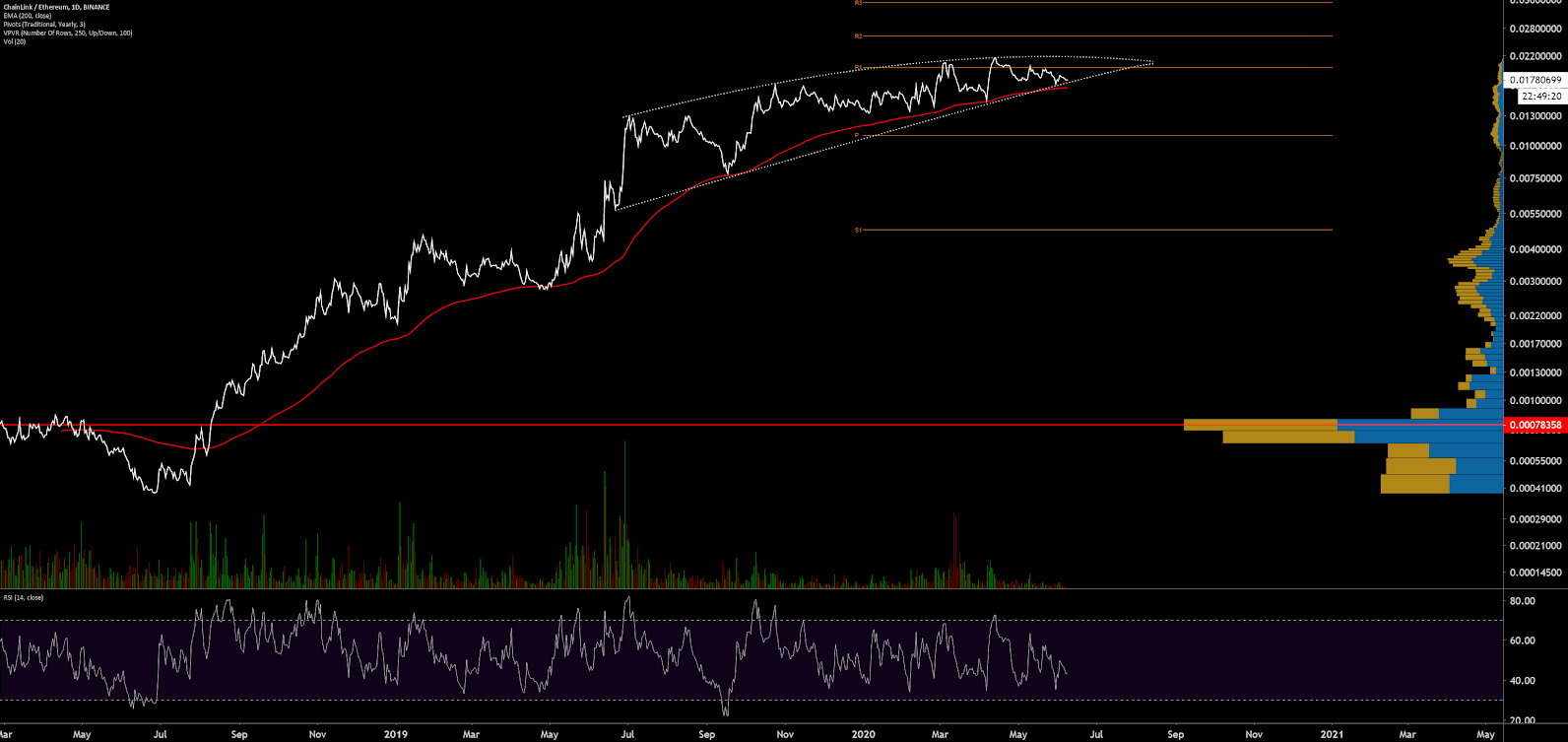Screen dimensions: 1568x742
Task: Click the 80.00 RSI axis value
Action: [1524, 601]
